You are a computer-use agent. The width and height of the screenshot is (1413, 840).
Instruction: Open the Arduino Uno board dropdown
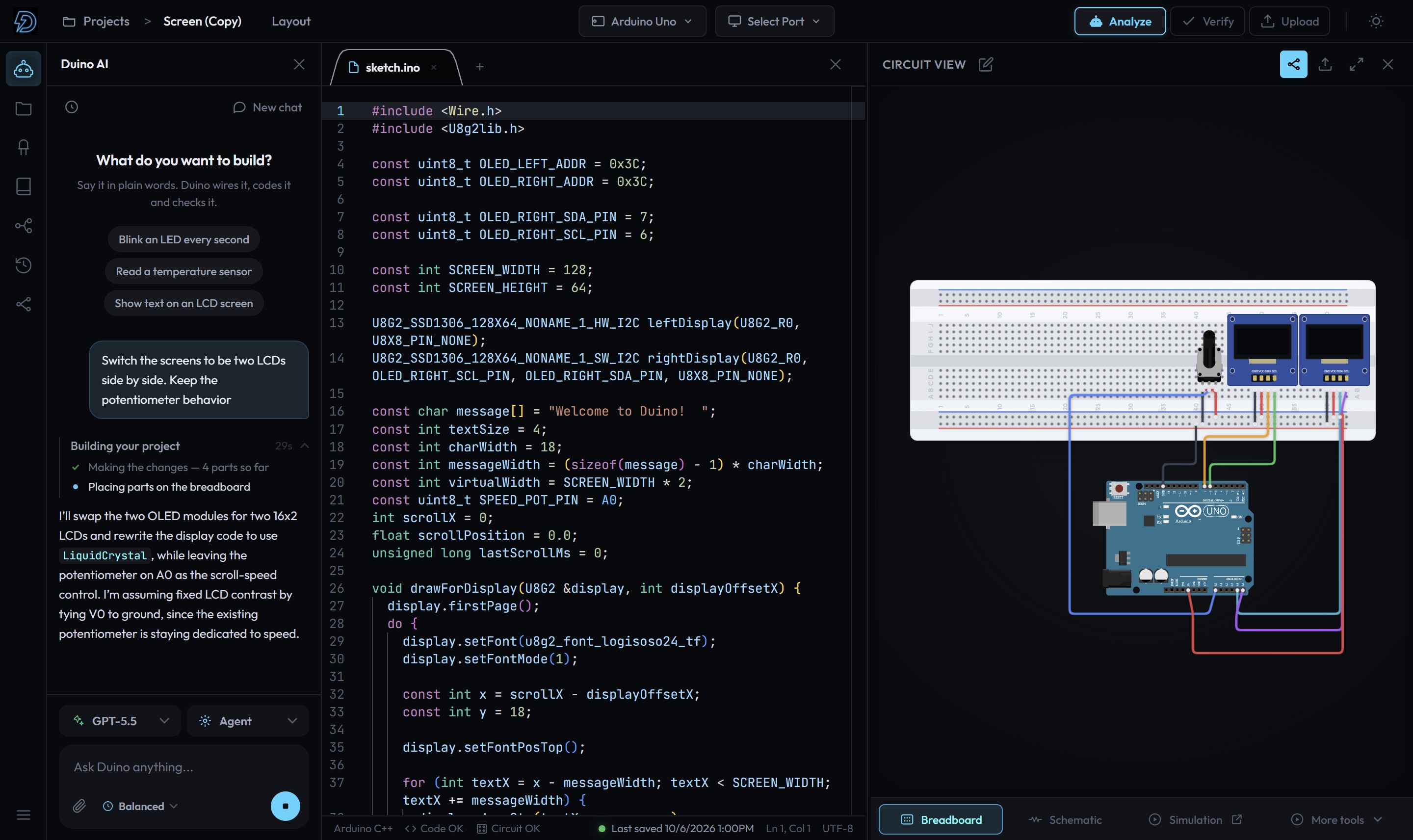tap(642, 21)
